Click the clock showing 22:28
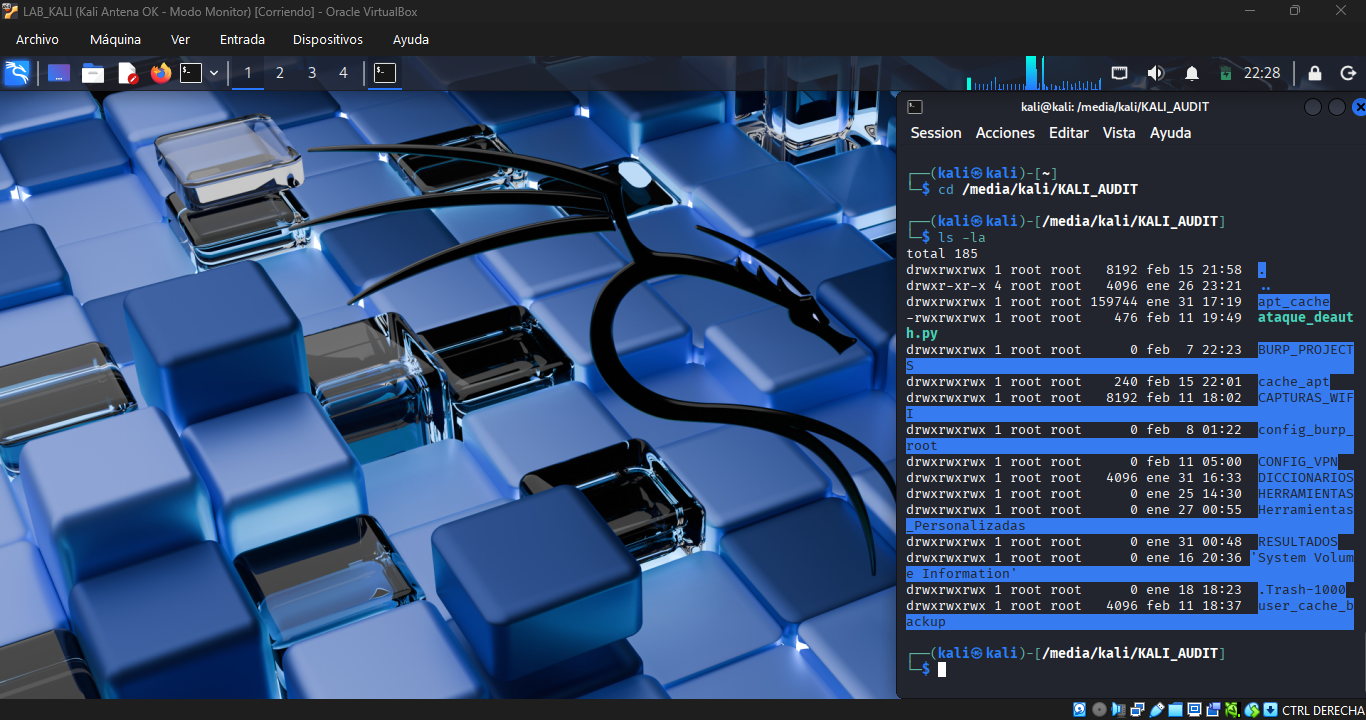 [x=1262, y=72]
